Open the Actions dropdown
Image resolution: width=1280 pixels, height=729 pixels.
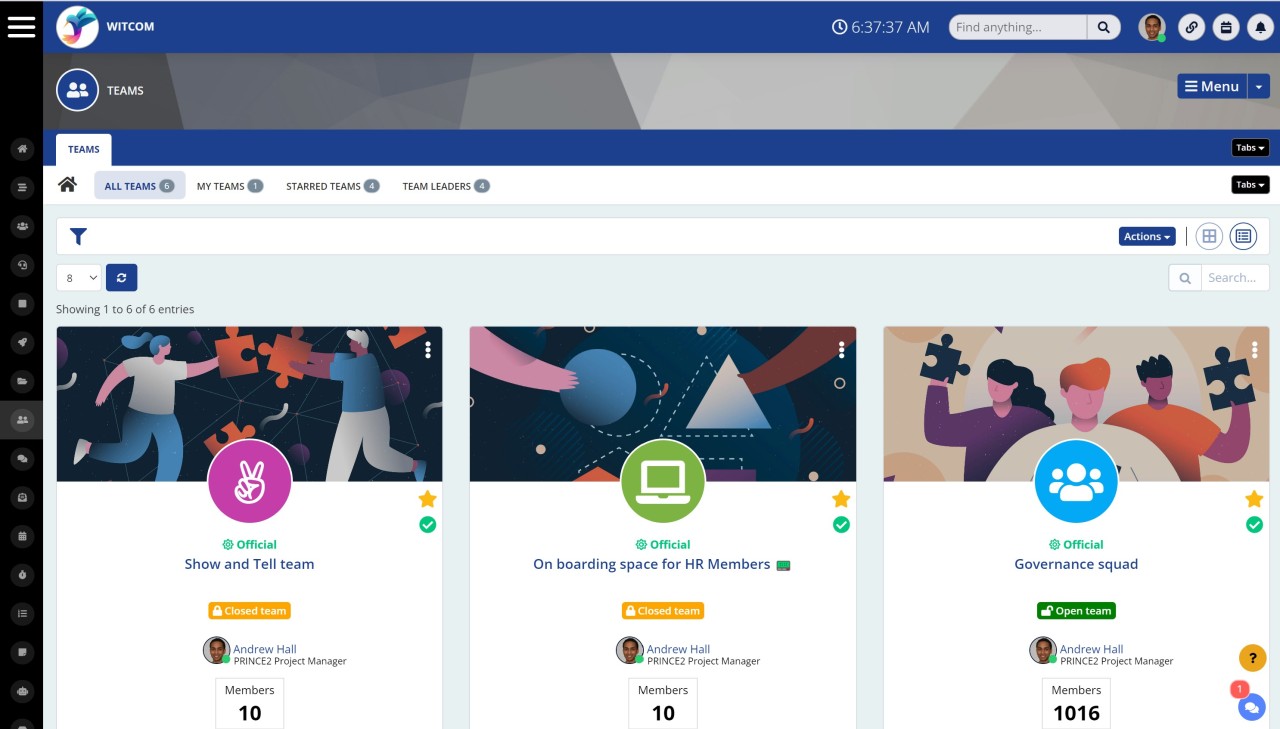point(1146,236)
